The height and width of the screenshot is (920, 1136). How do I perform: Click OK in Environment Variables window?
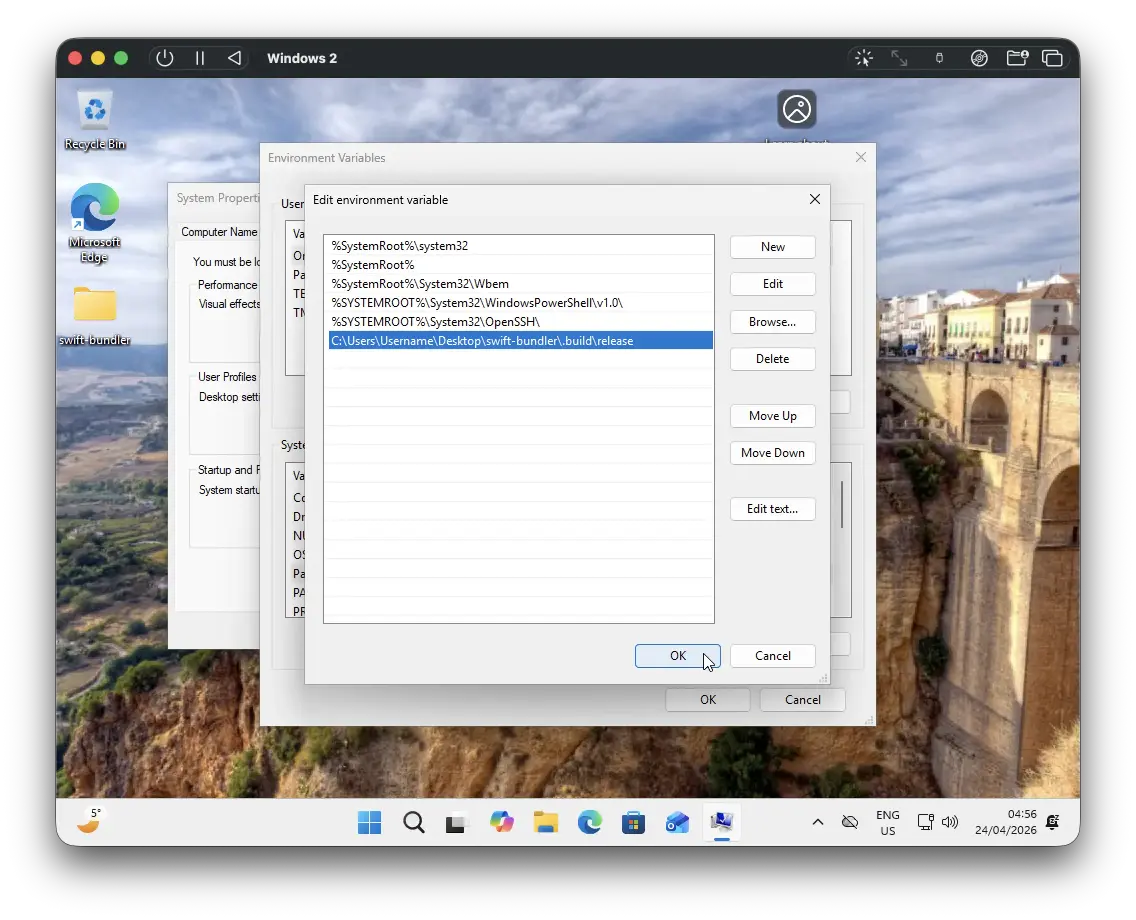point(708,700)
